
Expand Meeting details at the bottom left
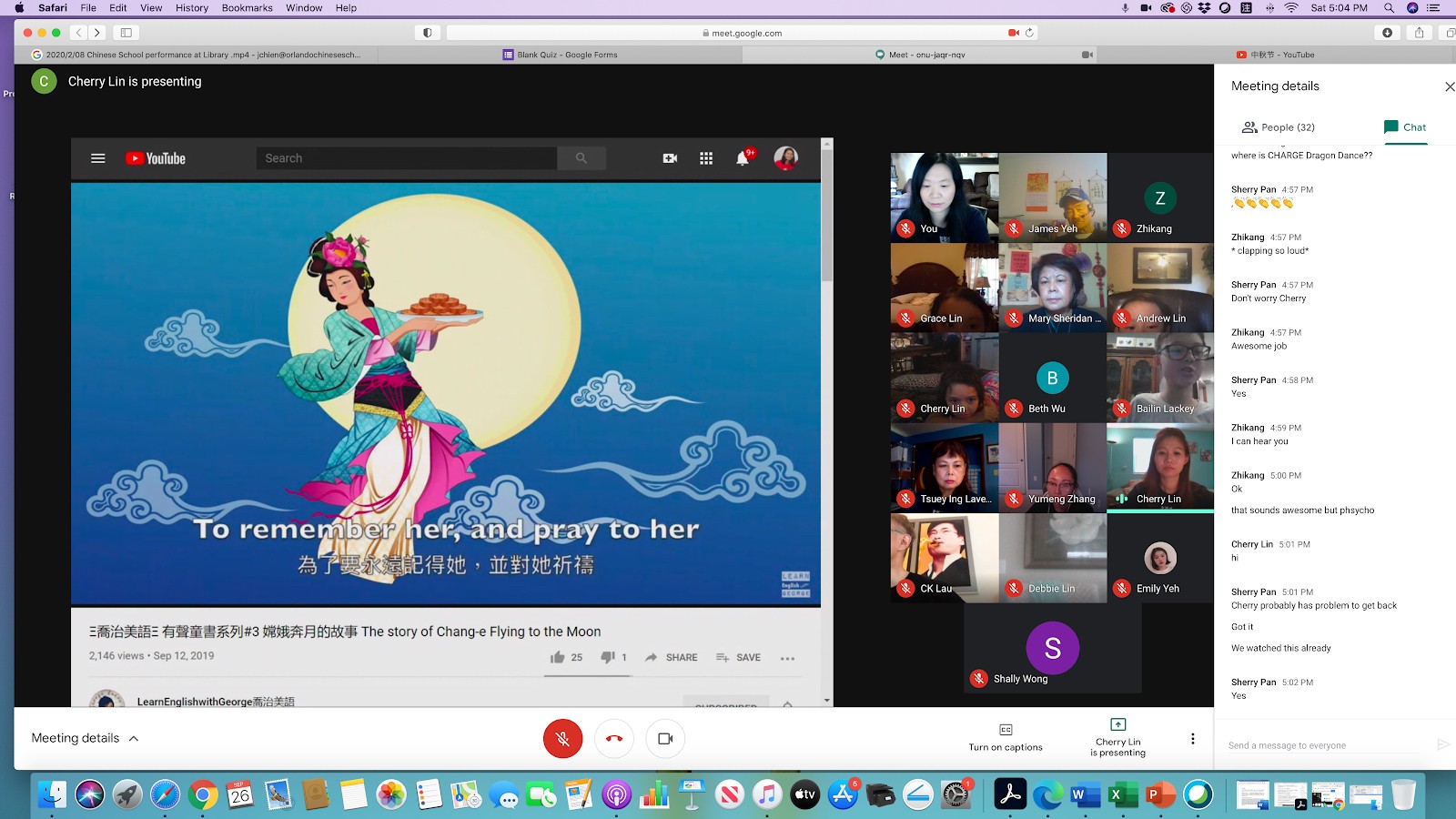coord(86,738)
